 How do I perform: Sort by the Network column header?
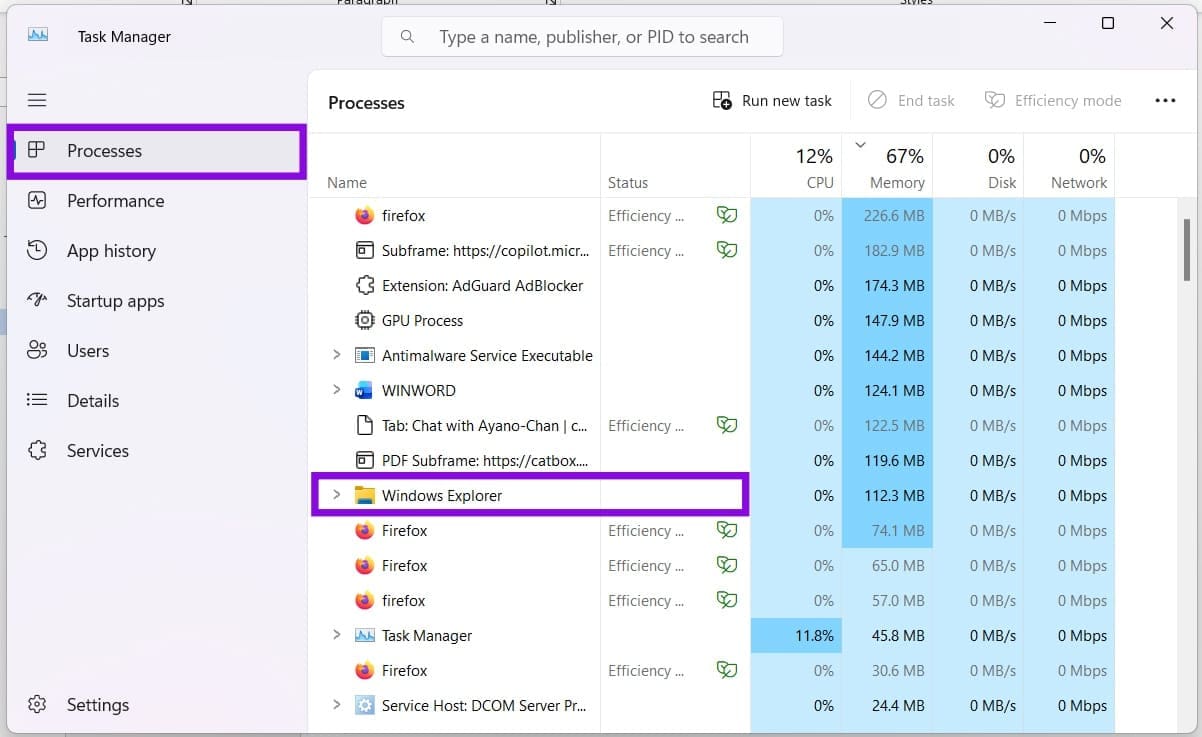point(1069,166)
